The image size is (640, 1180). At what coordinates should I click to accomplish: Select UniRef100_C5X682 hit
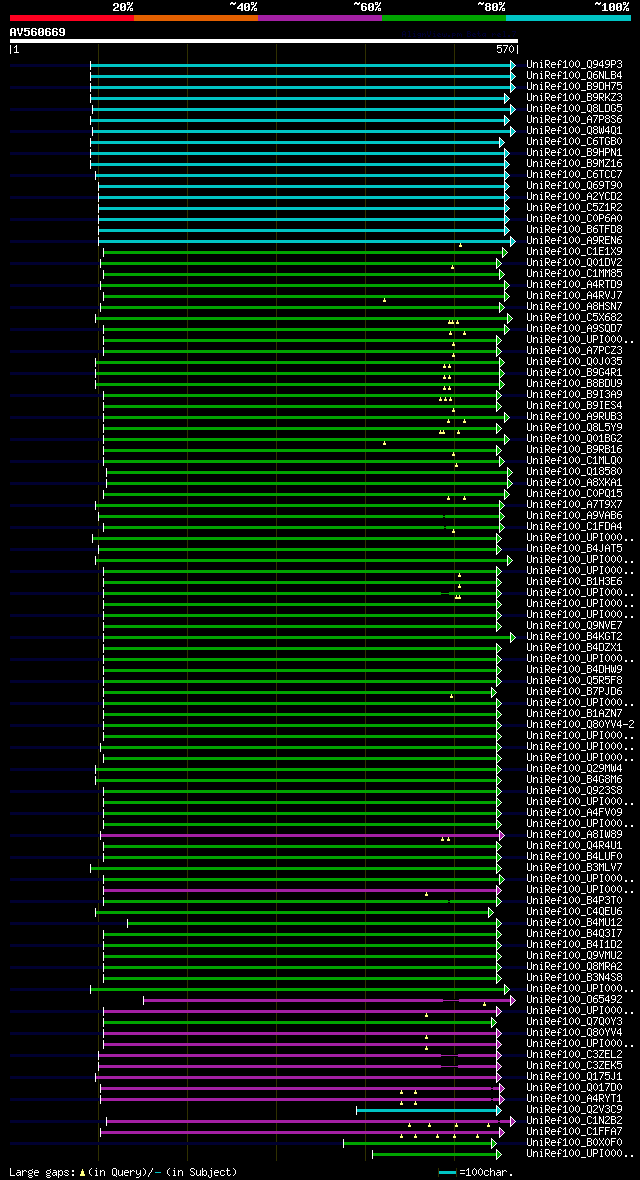click(x=574, y=318)
